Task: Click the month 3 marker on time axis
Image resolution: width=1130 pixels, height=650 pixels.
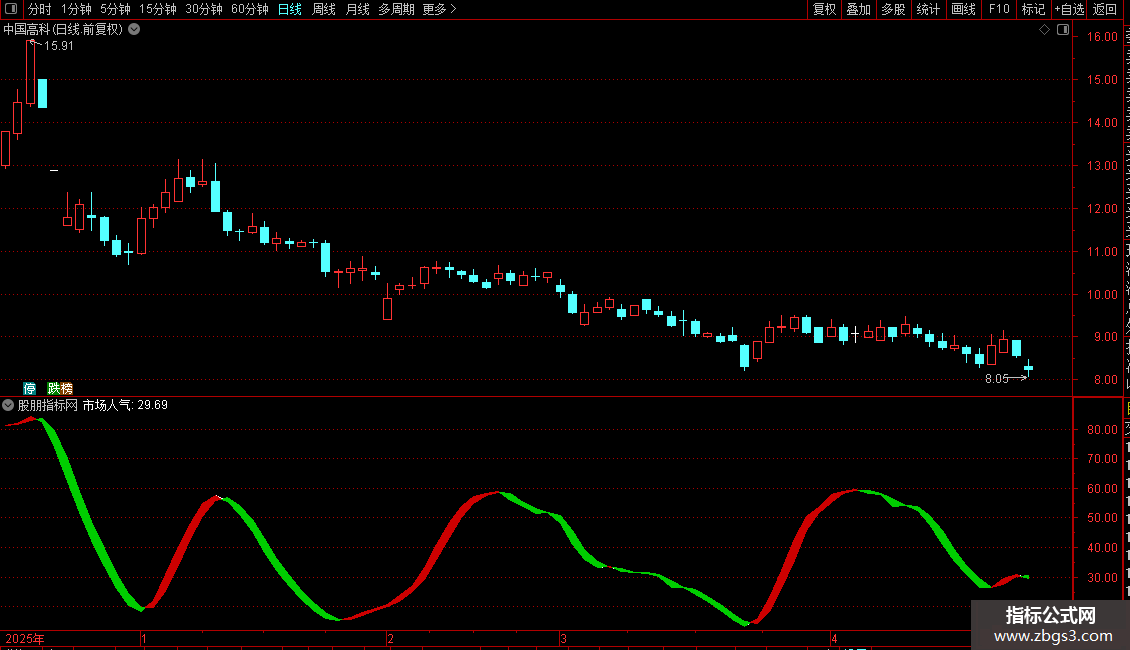Action: (564, 639)
